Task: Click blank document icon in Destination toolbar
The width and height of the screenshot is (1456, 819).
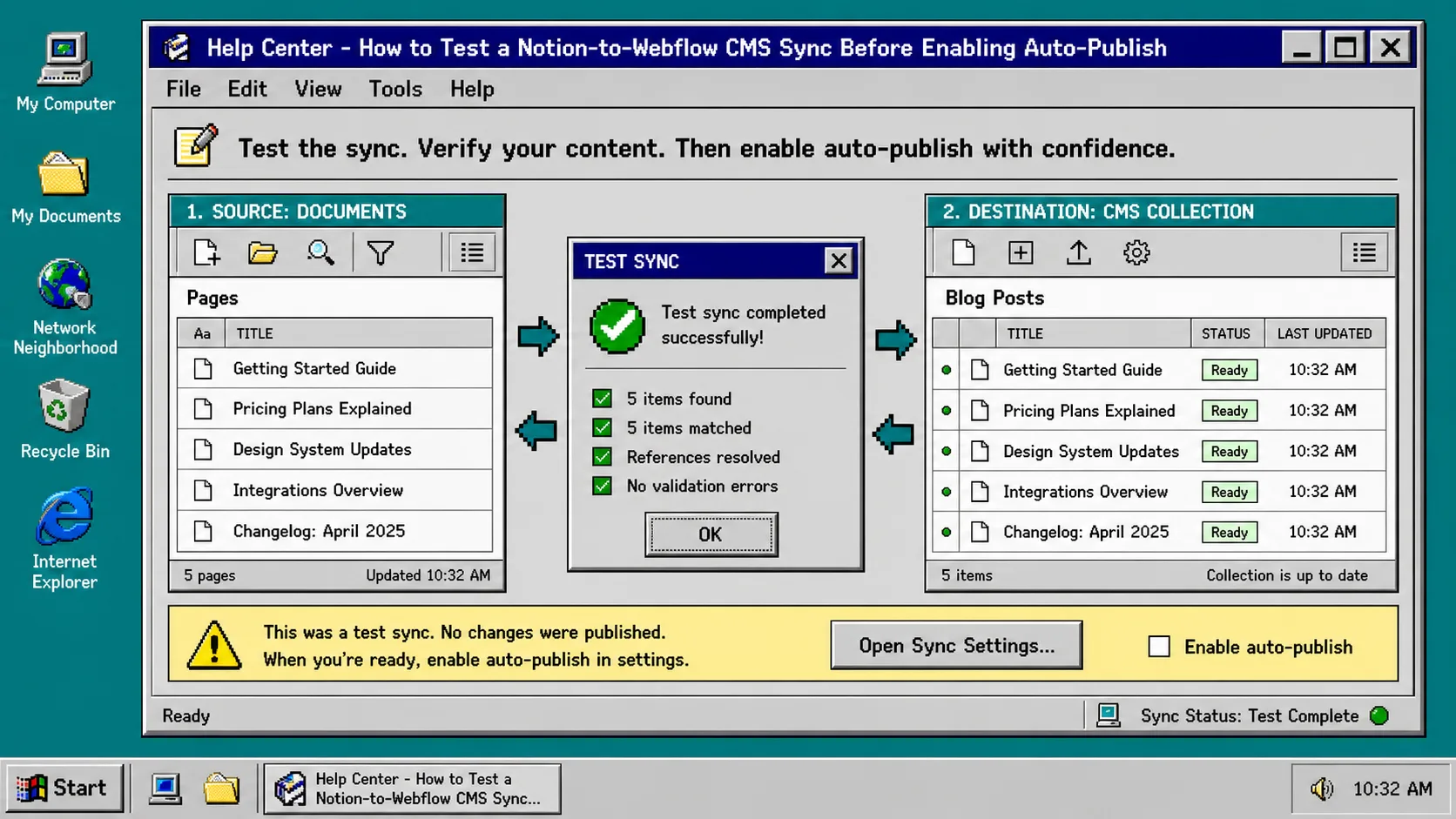Action: tap(963, 252)
